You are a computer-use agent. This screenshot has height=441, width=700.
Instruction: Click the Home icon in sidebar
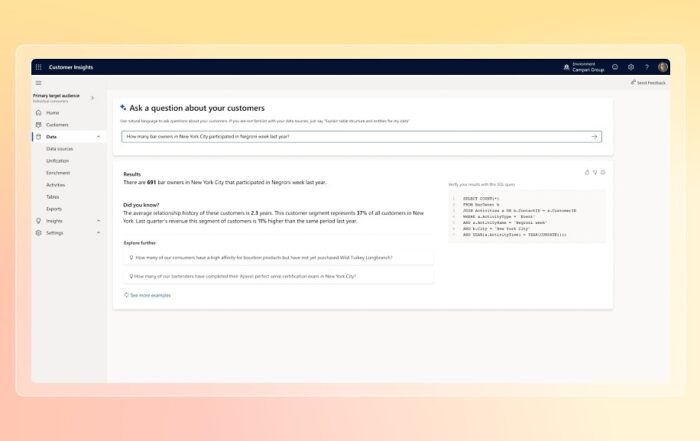point(38,112)
